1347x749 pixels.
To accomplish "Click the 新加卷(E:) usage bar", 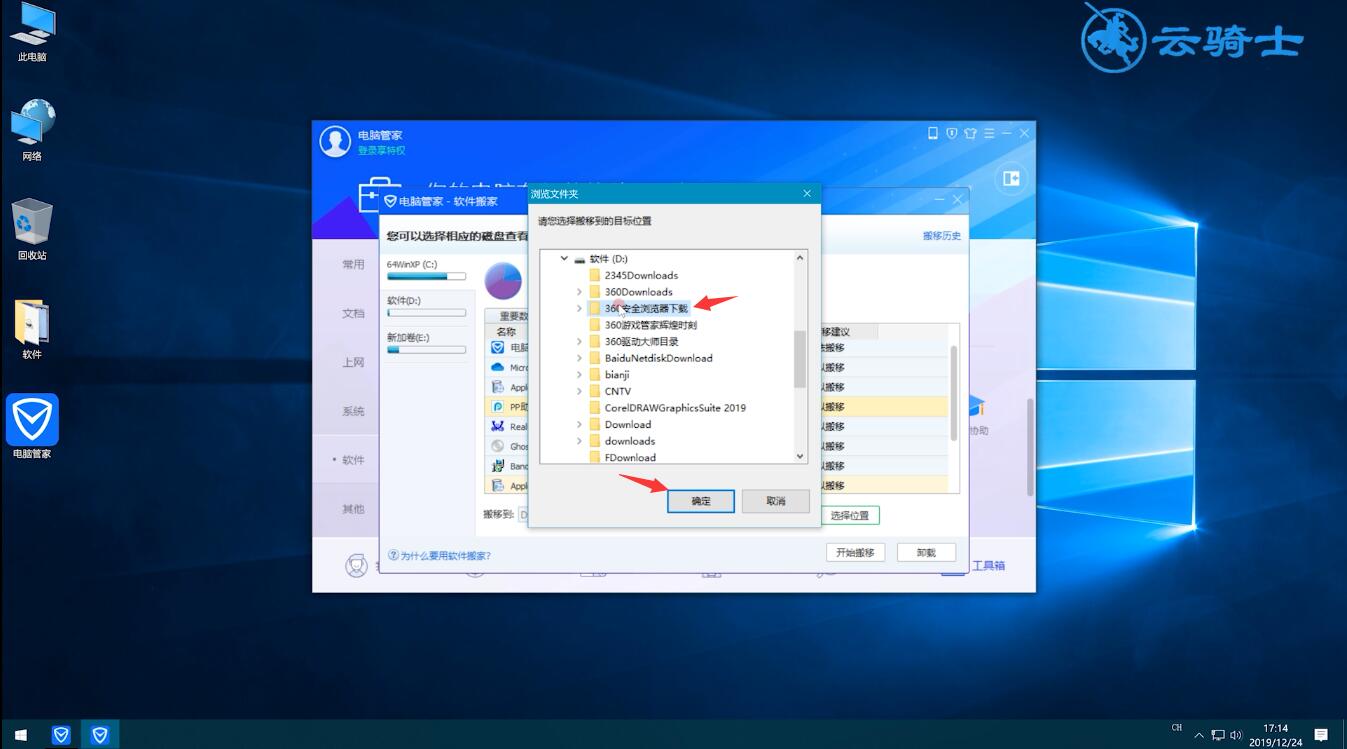I will pyautogui.click(x=427, y=350).
